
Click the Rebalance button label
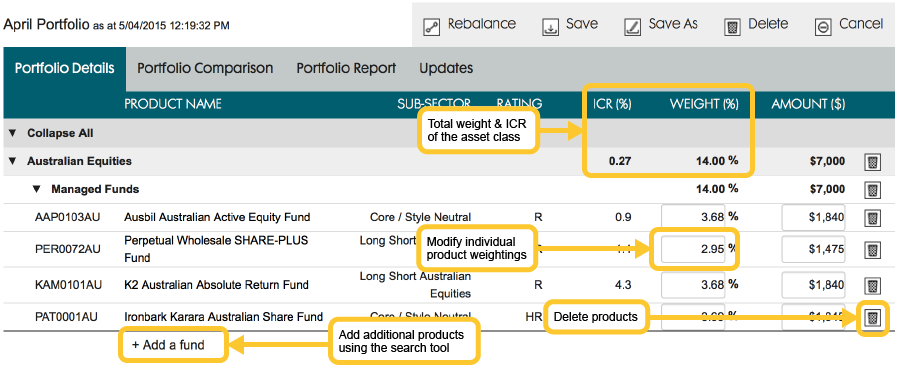pos(482,24)
